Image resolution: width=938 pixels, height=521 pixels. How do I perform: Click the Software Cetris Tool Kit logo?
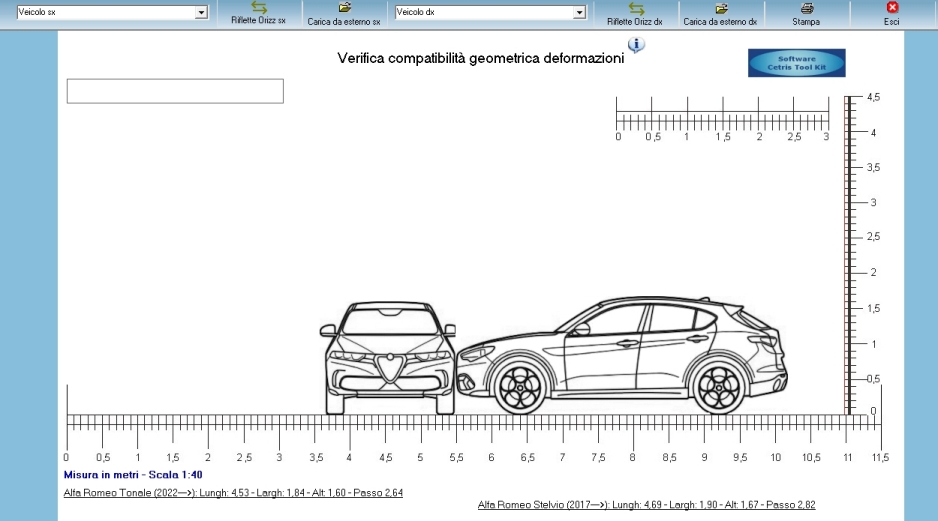796,63
